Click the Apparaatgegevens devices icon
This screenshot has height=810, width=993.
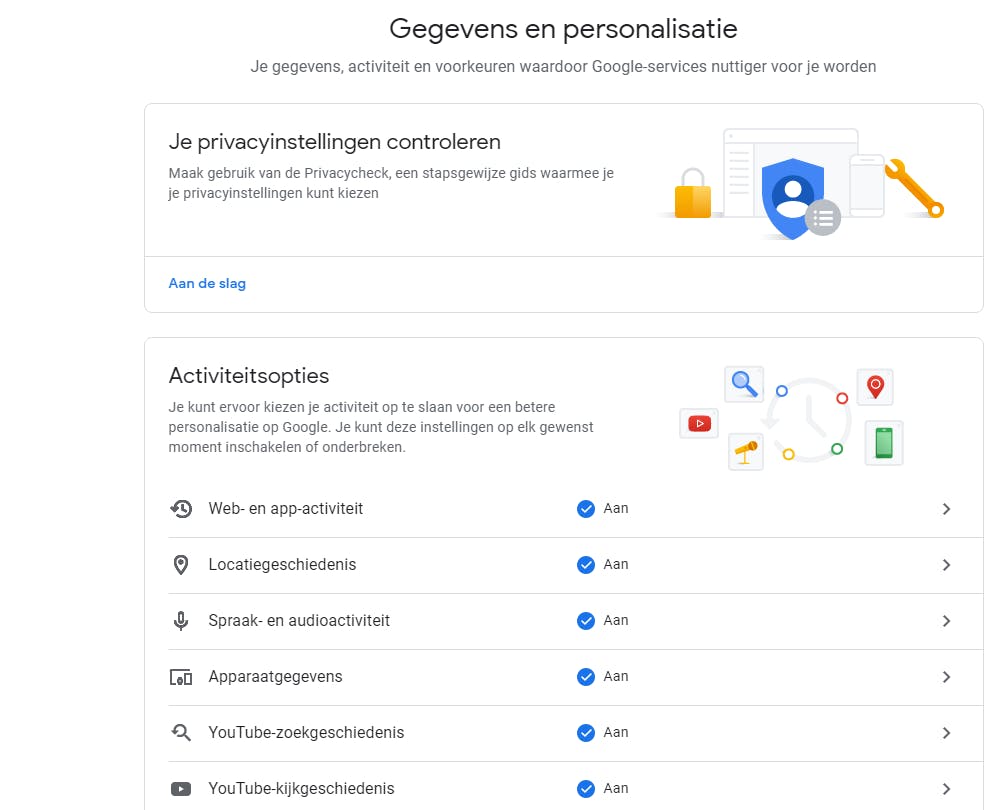tap(181, 677)
